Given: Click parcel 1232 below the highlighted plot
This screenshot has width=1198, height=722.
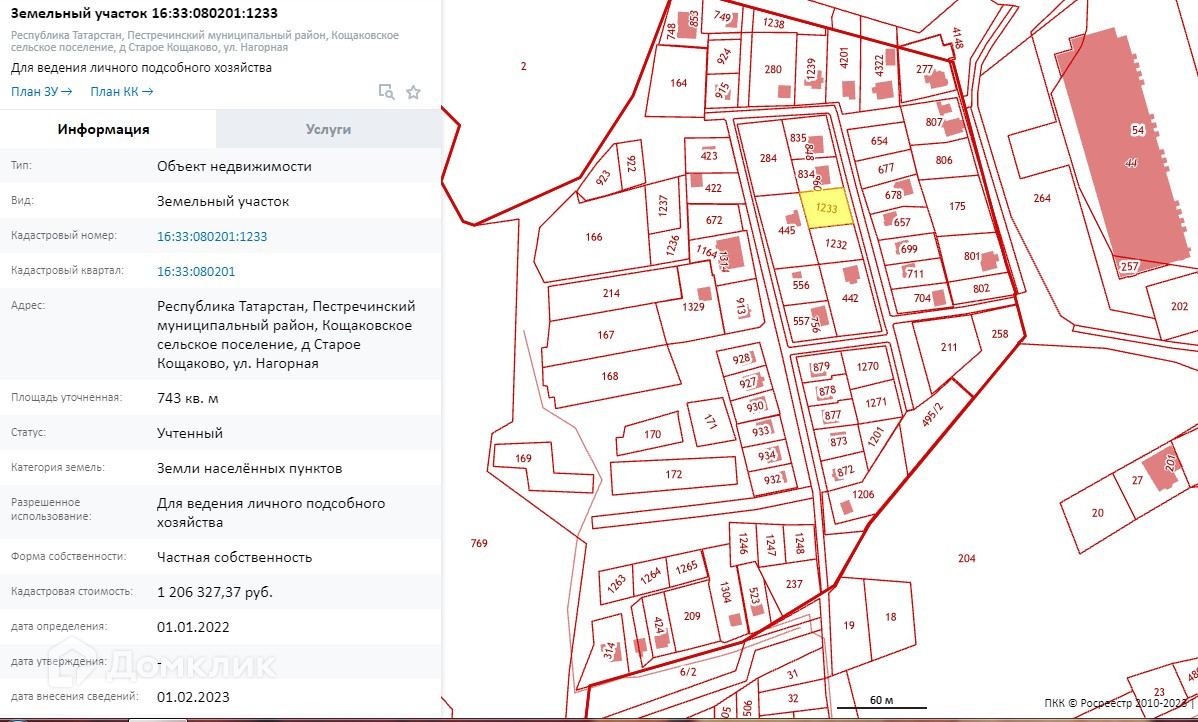Looking at the screenshot, I should pos(837,244).
